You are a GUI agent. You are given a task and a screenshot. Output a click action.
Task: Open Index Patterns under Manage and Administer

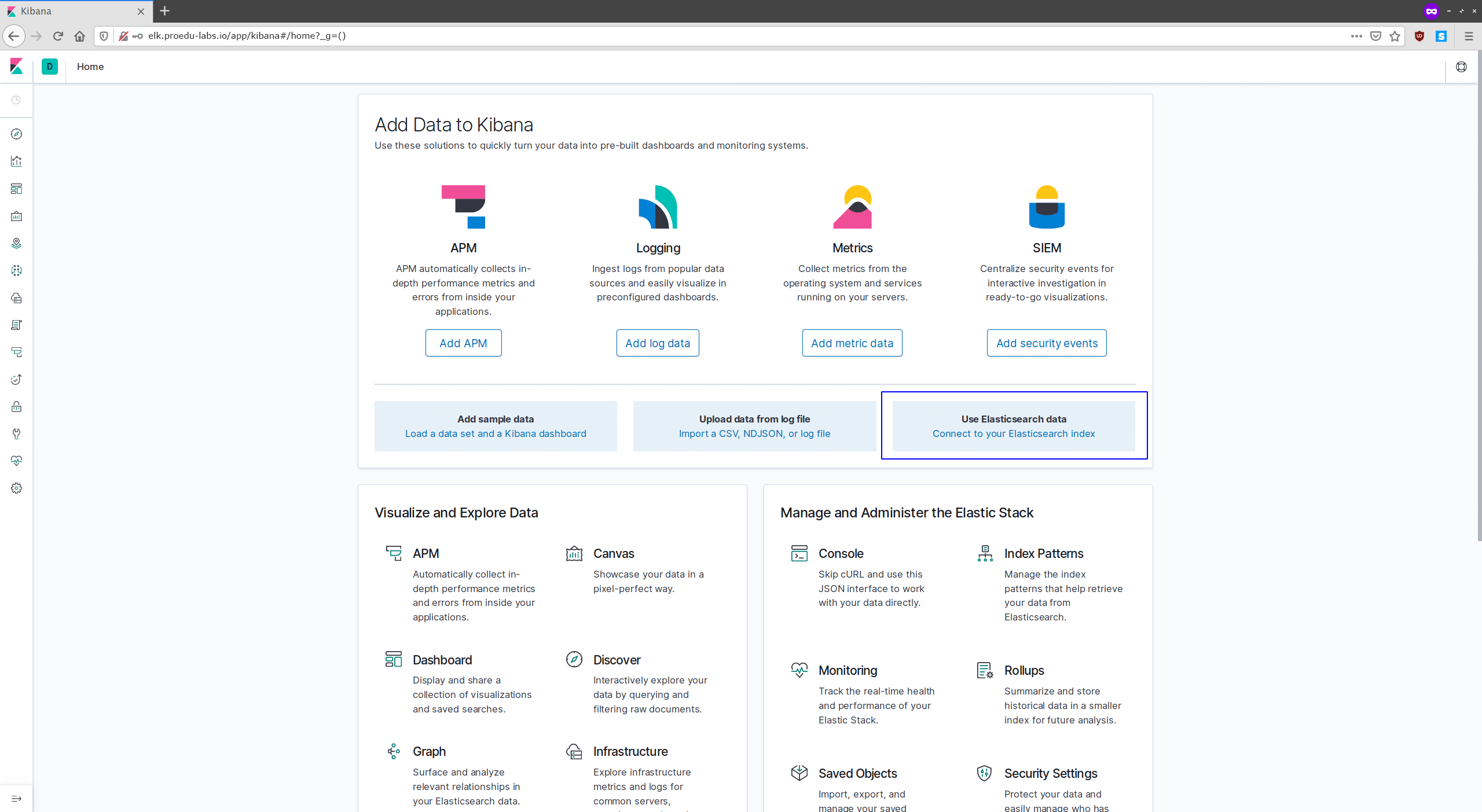1043,553
